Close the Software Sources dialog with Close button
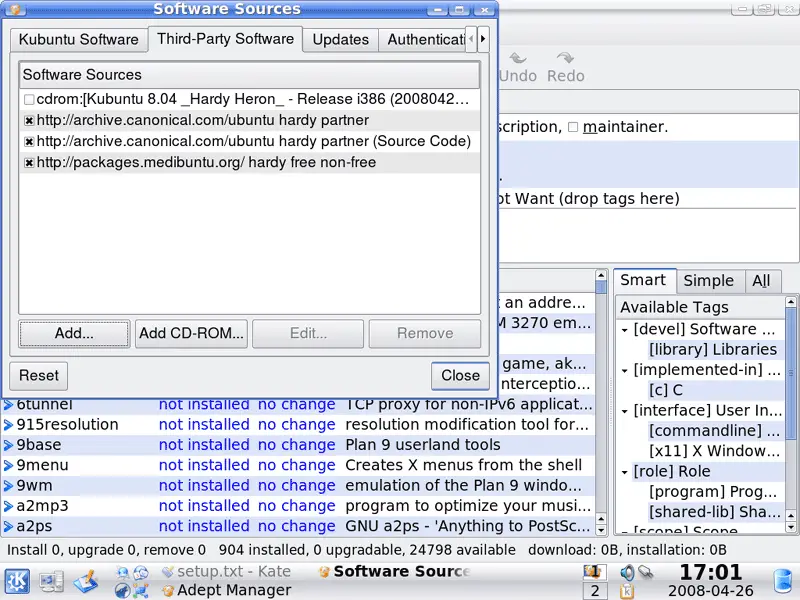800x600 pixels. pos(460,376)
